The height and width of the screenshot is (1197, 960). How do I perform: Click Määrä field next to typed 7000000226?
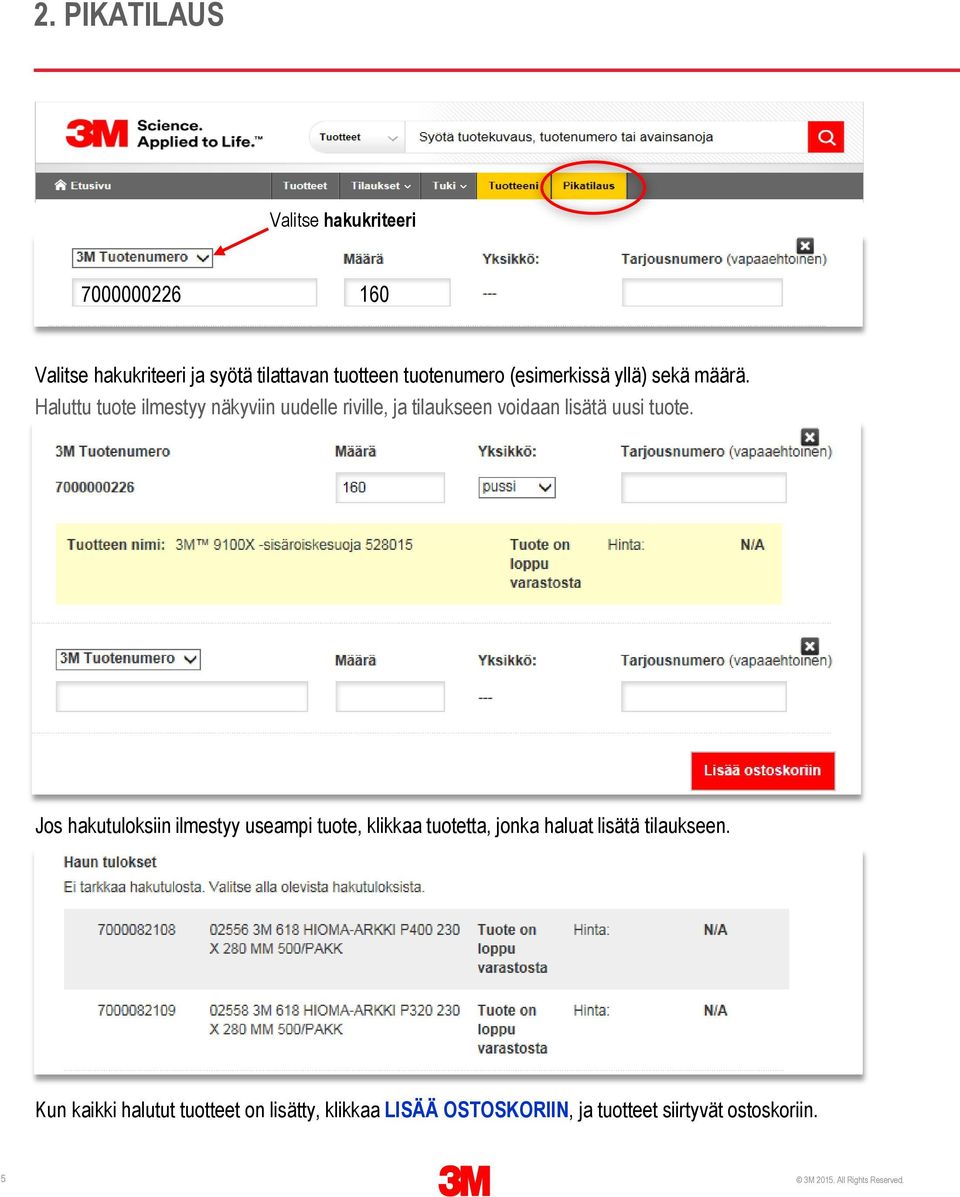[397, 293]
